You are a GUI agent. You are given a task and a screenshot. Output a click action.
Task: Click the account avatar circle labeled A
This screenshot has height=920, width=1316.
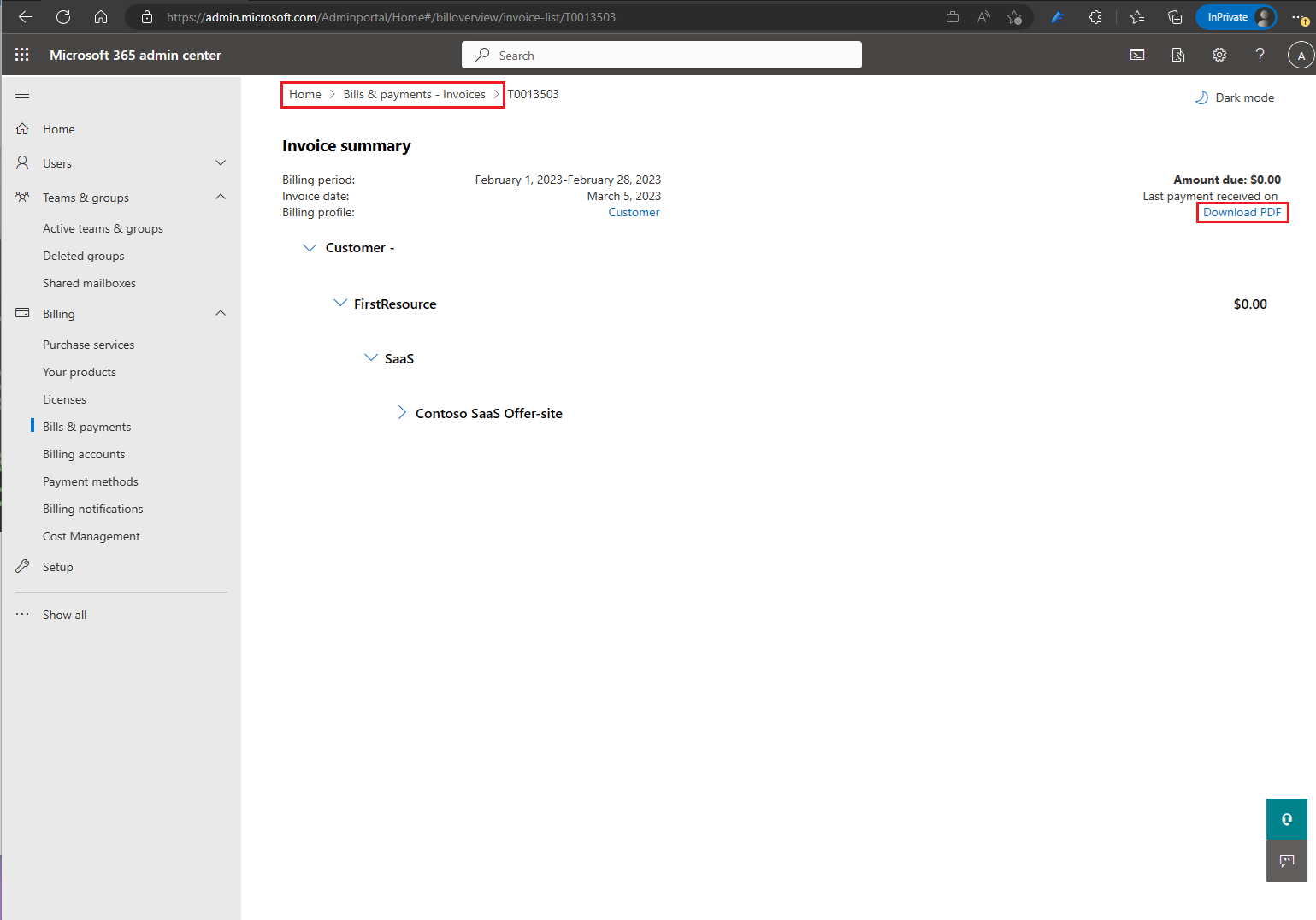click(x=1301, y=54)
